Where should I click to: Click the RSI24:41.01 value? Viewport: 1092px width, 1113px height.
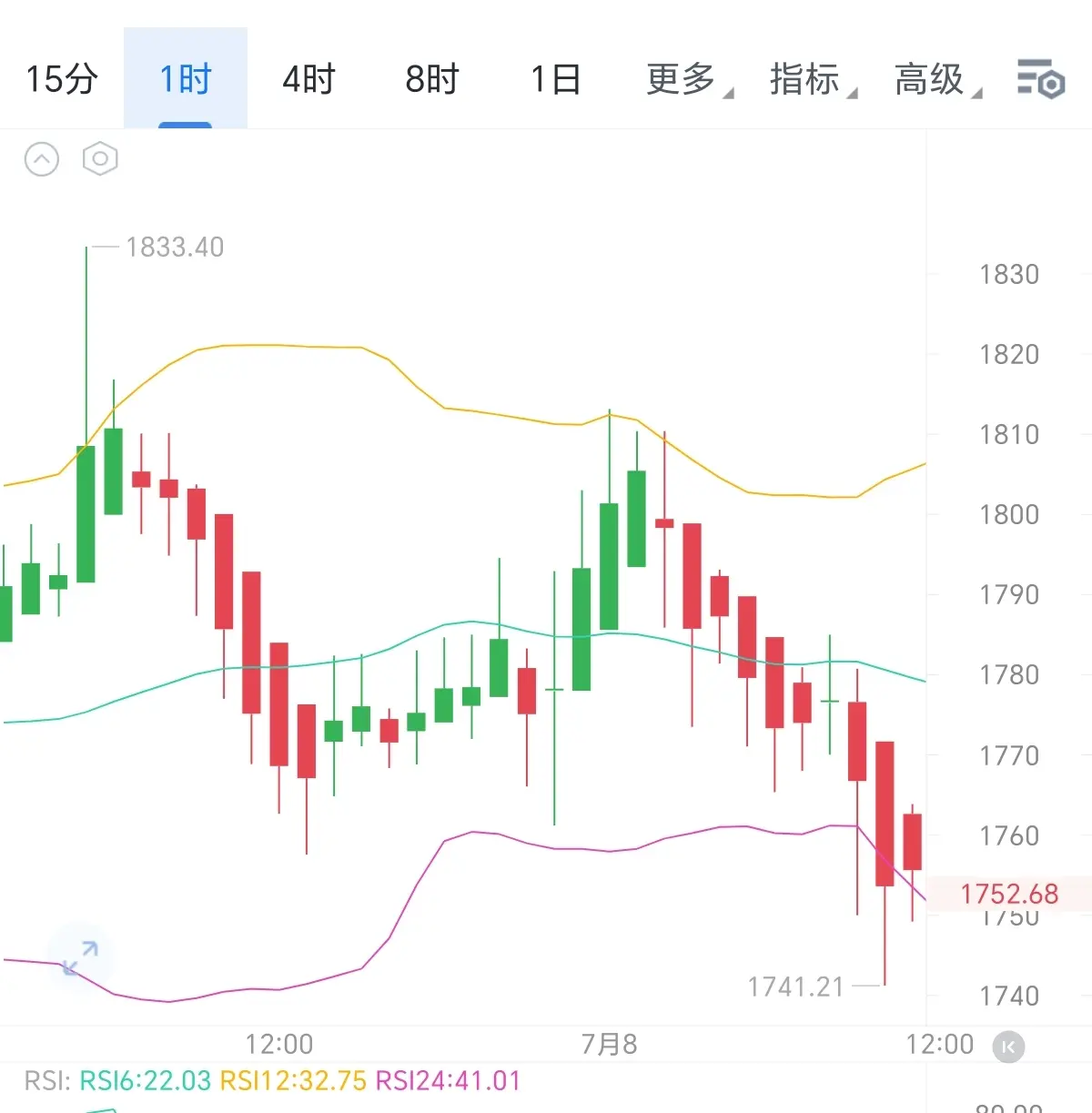[448, 1081]
